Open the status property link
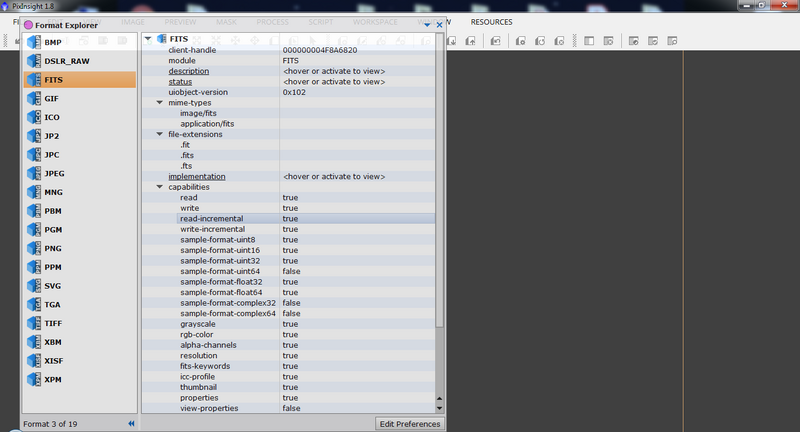This screenshot has height=432, width=800. point(180,82)
